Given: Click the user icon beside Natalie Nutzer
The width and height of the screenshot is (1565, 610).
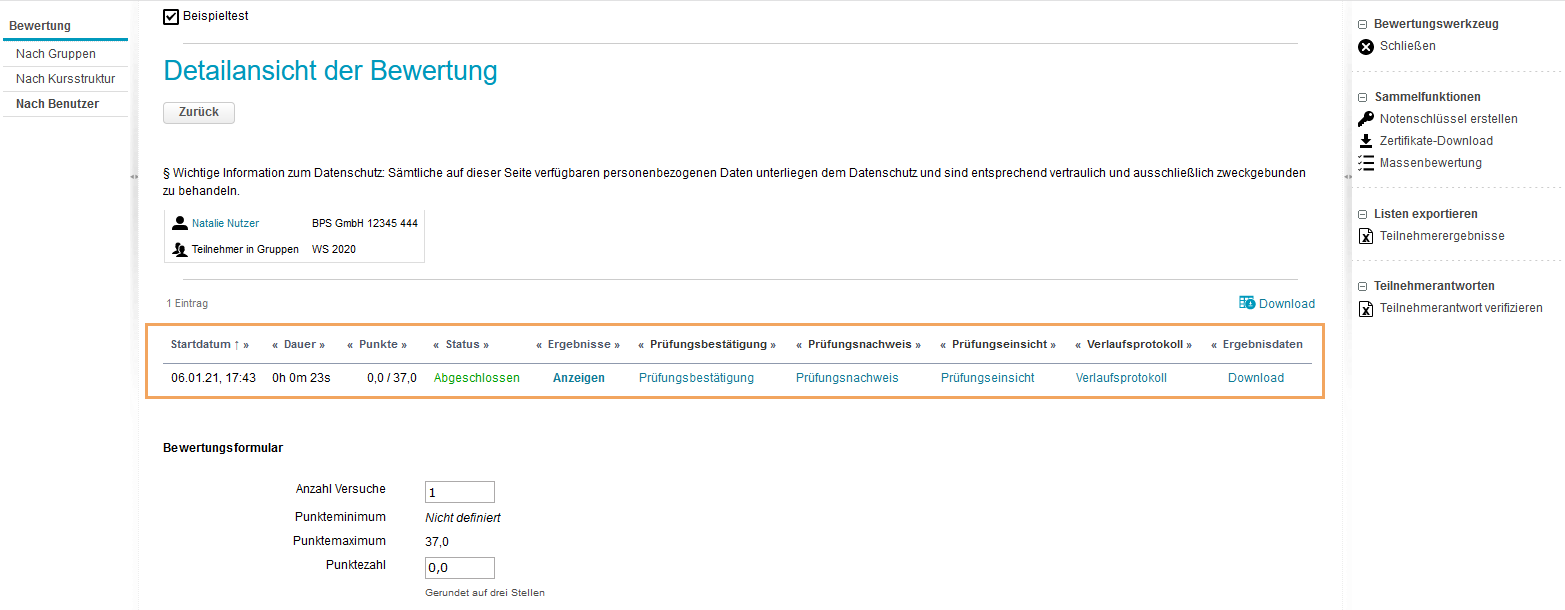Looking at the screenshot, I should pyautogui.click(x=180, y=222).
